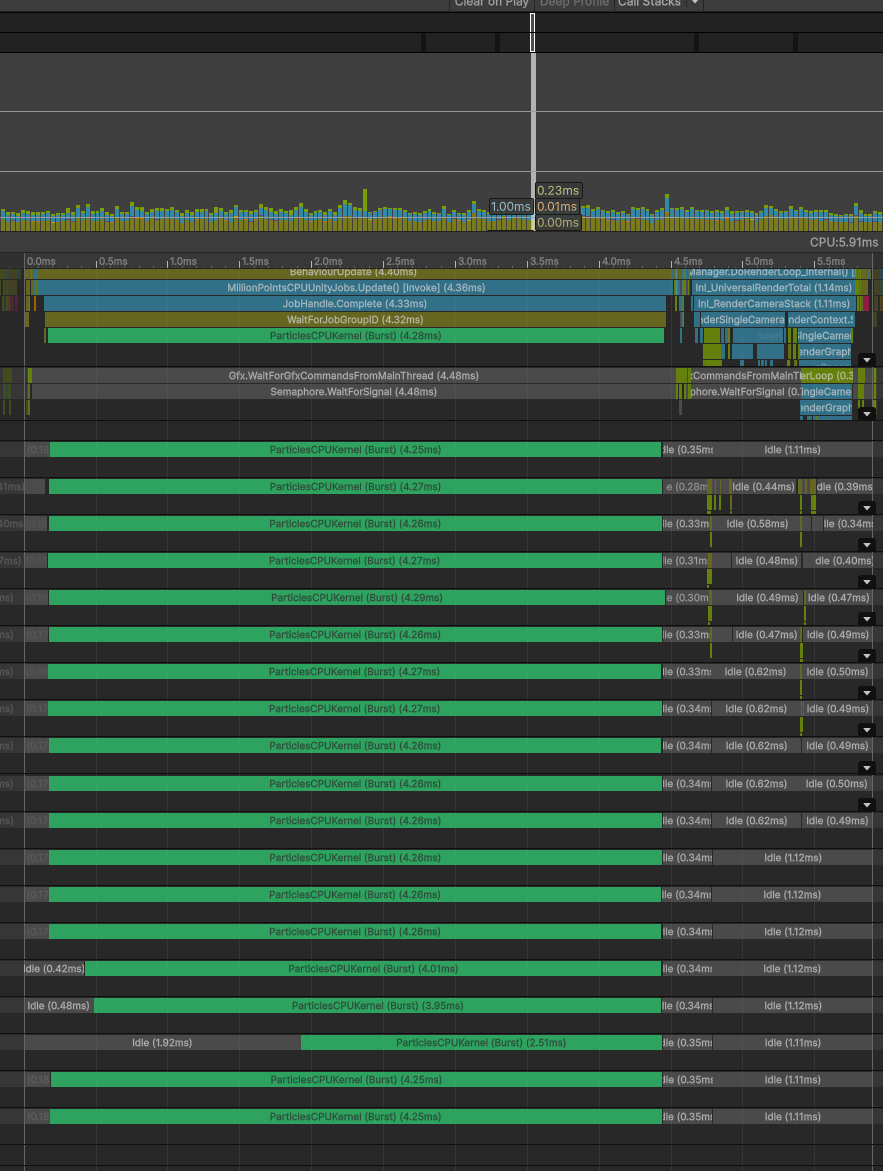Open the dropdown arrow next to Call Stacks
The width and height of the screenshot is (883, 1171).
pyautogui.click(x=695, y=4)
